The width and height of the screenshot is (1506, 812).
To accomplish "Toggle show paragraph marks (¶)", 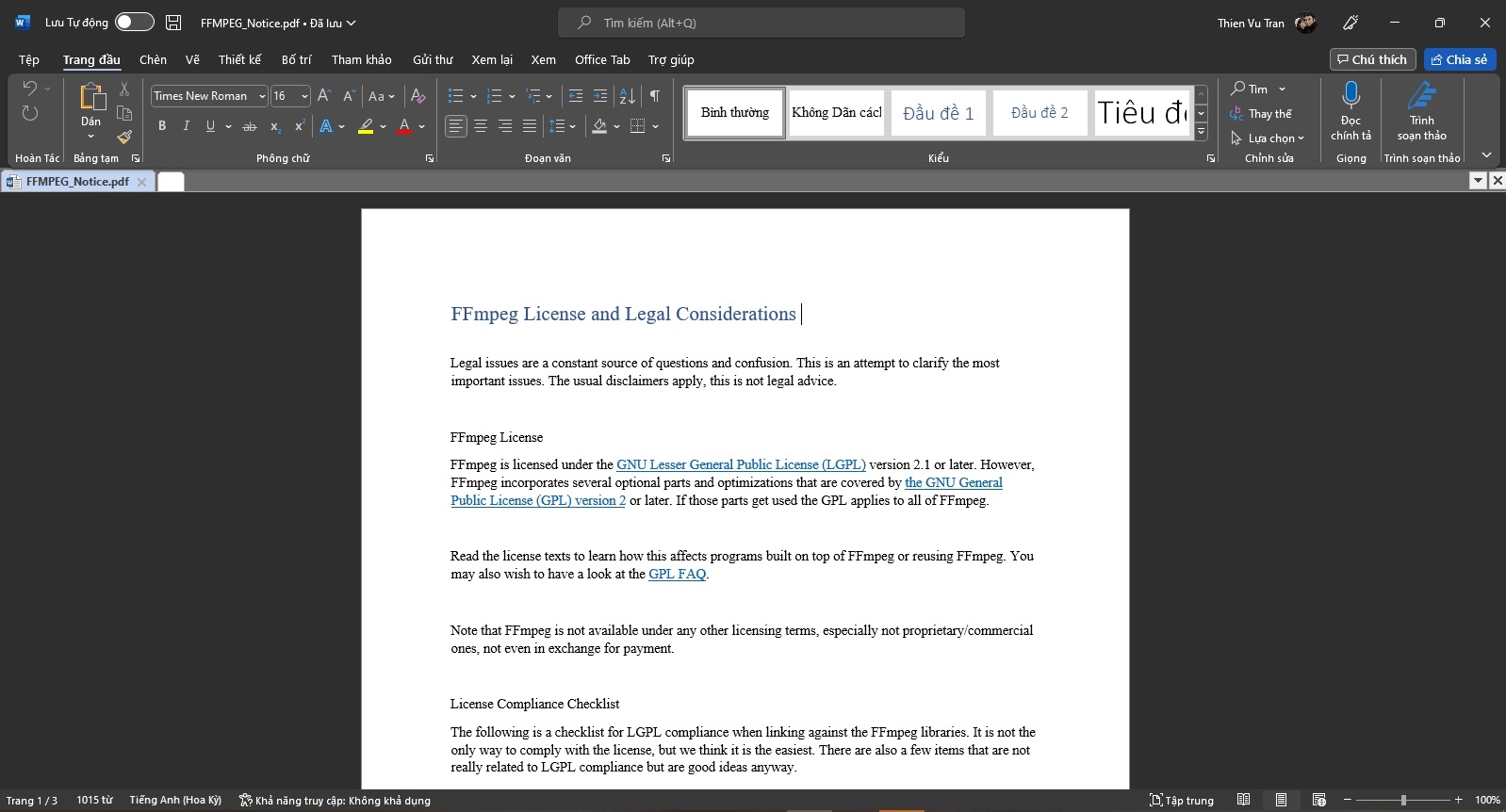I will tap(654, 96).
